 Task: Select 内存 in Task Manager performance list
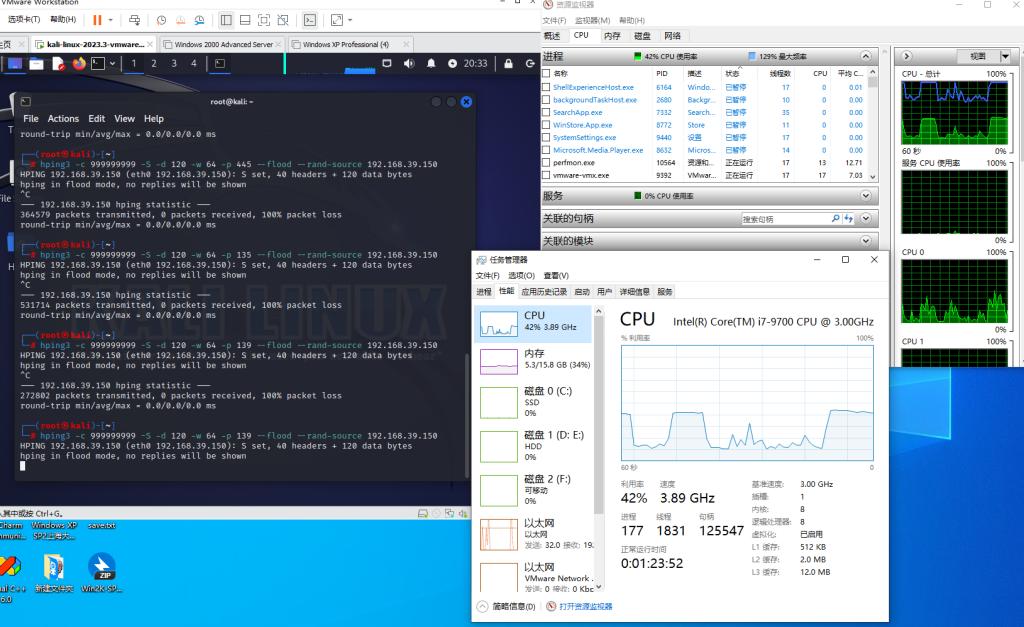pos(534,360)
